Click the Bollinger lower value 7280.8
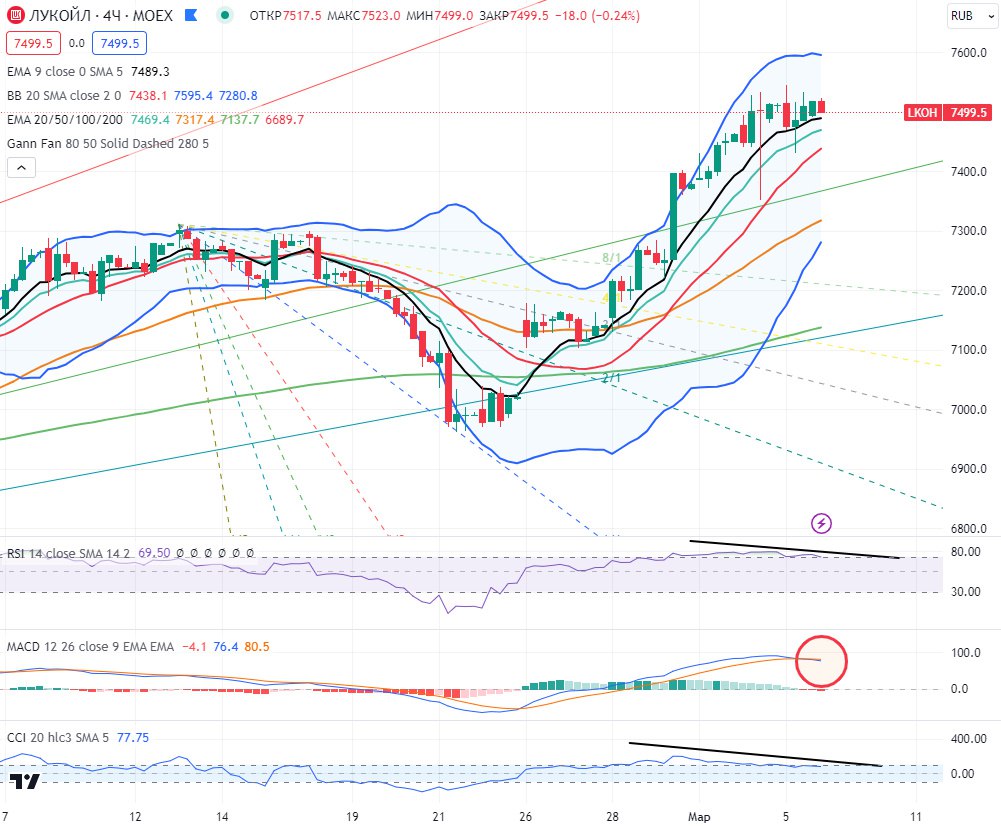Image resolution: width=1001 pixels, height=829 pixels. [238, 96]
